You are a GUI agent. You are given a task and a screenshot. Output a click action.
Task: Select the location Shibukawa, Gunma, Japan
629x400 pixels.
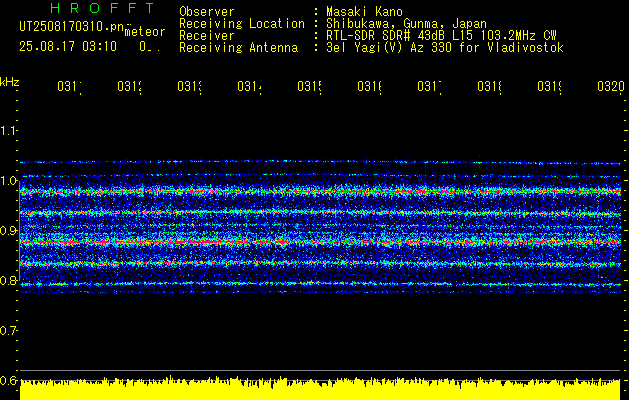[406, 24]
